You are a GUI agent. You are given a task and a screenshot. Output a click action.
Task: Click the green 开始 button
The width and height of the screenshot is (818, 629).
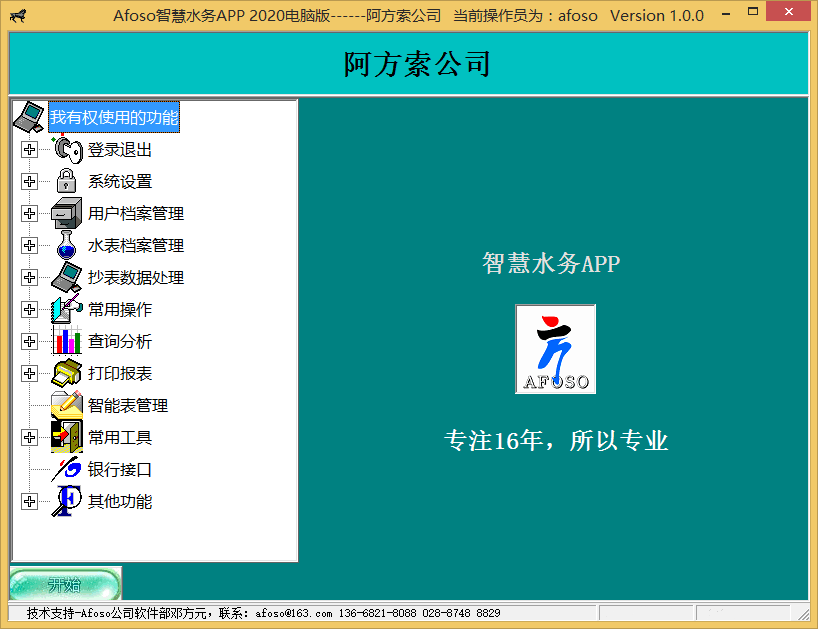65,584
